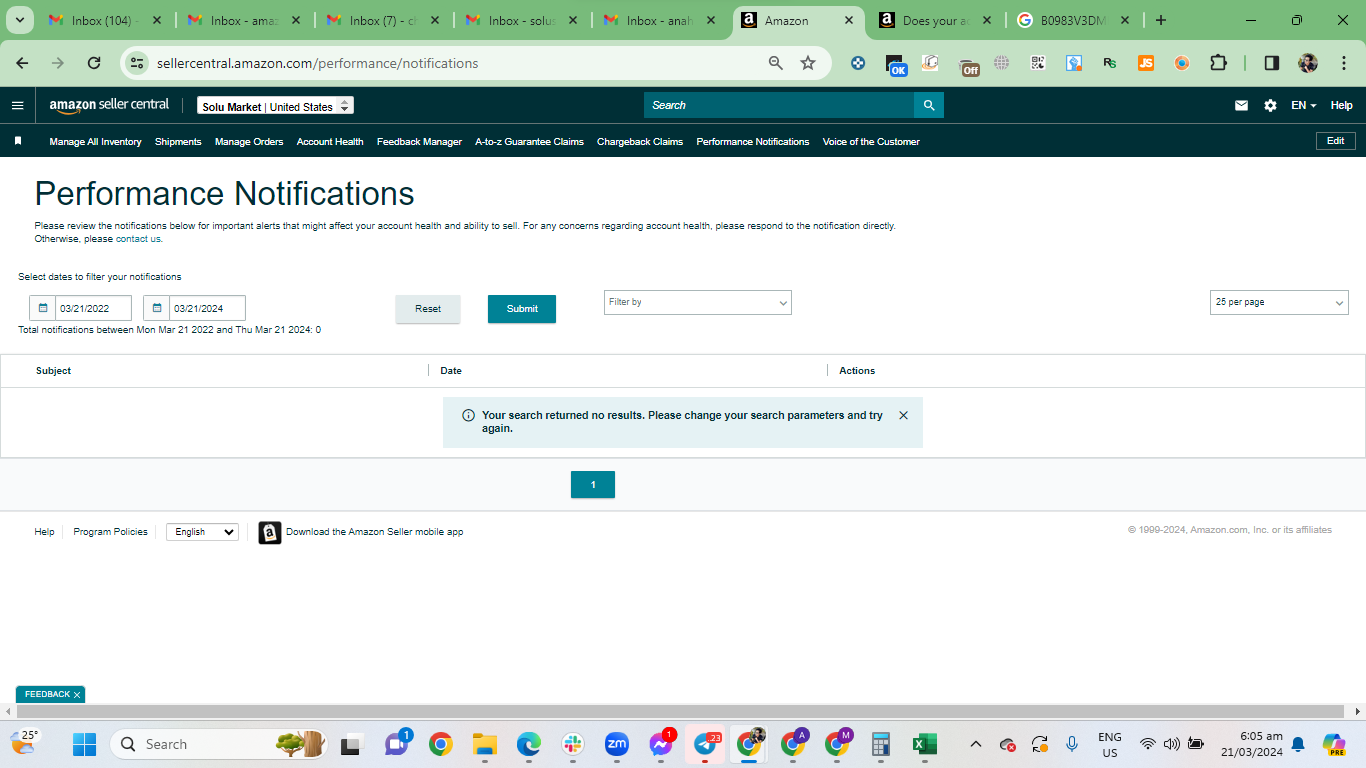
Task: Click the start date field showing 03/21/2022
Action: tap(94, 308)
